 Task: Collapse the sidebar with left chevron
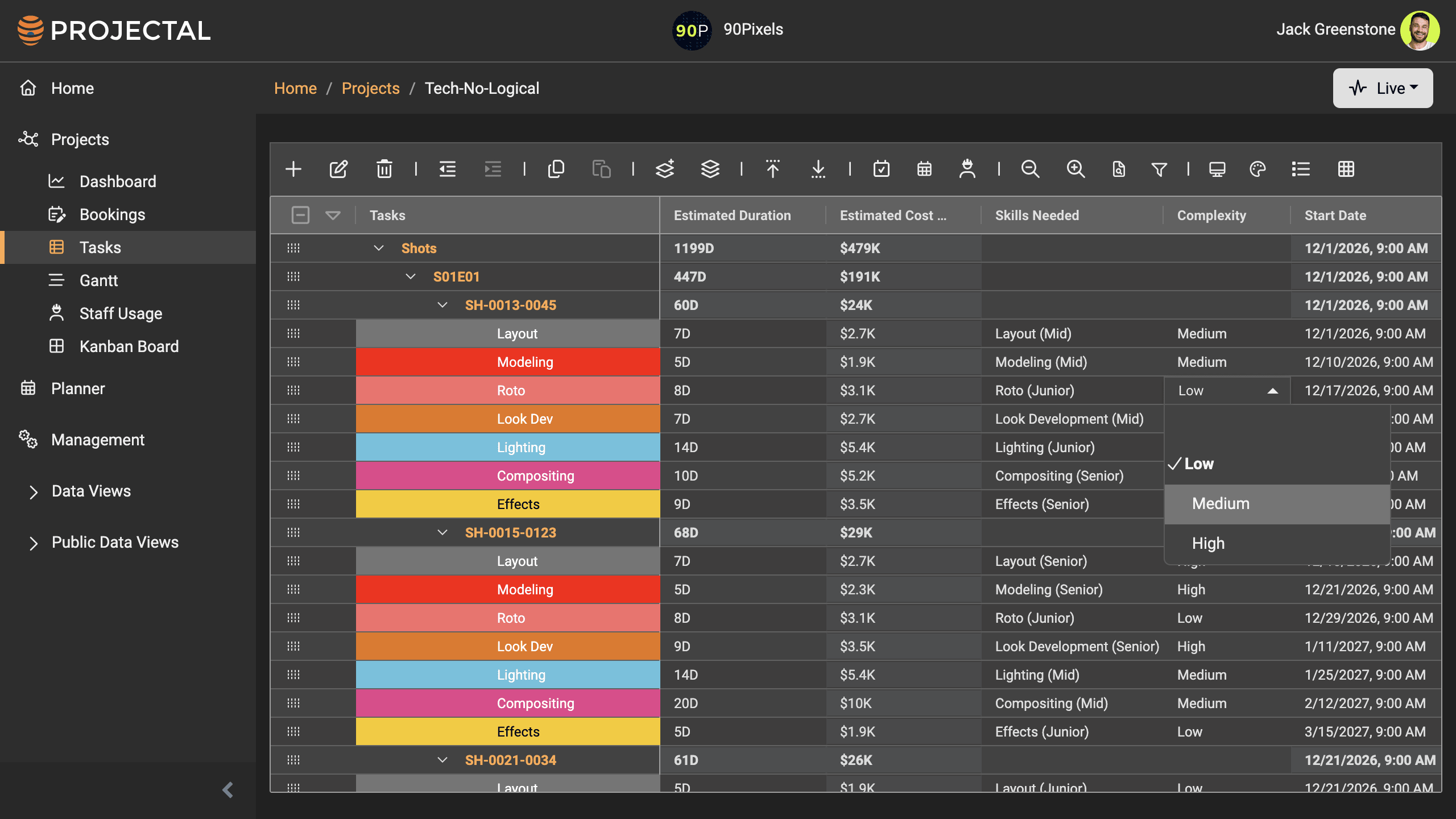(x=227, y=790)
